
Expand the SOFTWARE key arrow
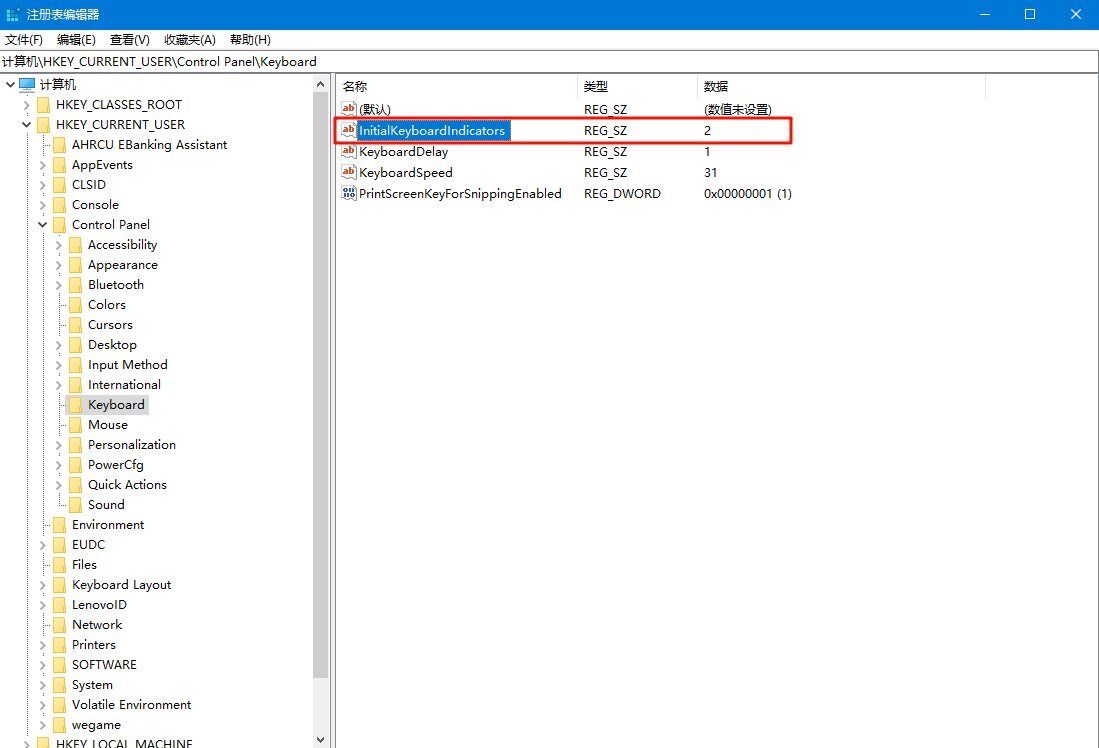click(43, 665)
